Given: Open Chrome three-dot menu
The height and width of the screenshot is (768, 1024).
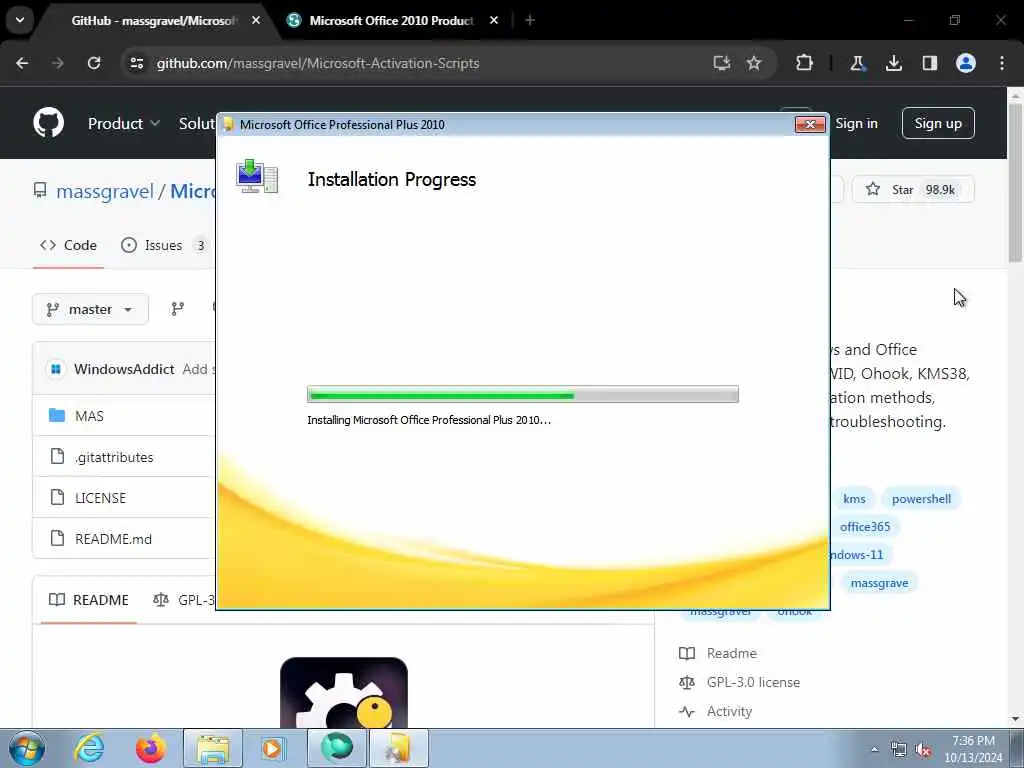Looking at the screenshot, I should (x=1002, y=63).
